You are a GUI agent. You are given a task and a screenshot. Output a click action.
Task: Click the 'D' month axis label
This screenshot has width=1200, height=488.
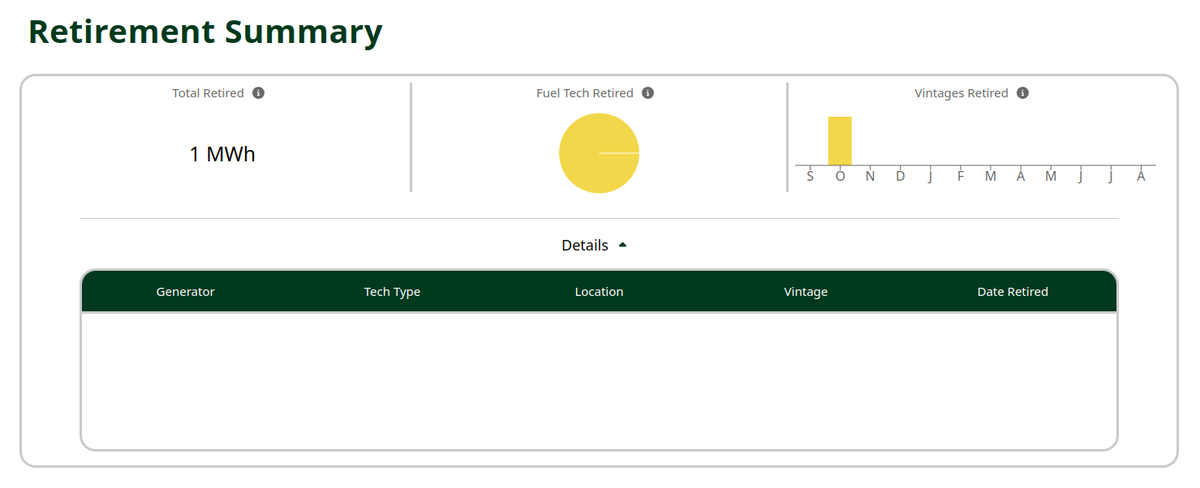(900, 176)
